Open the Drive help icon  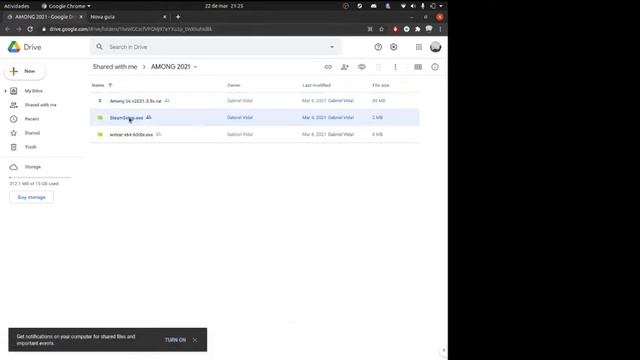click(x=378, y=47)
